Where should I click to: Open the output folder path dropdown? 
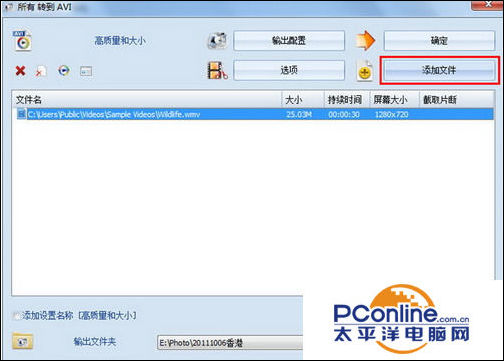230,343
